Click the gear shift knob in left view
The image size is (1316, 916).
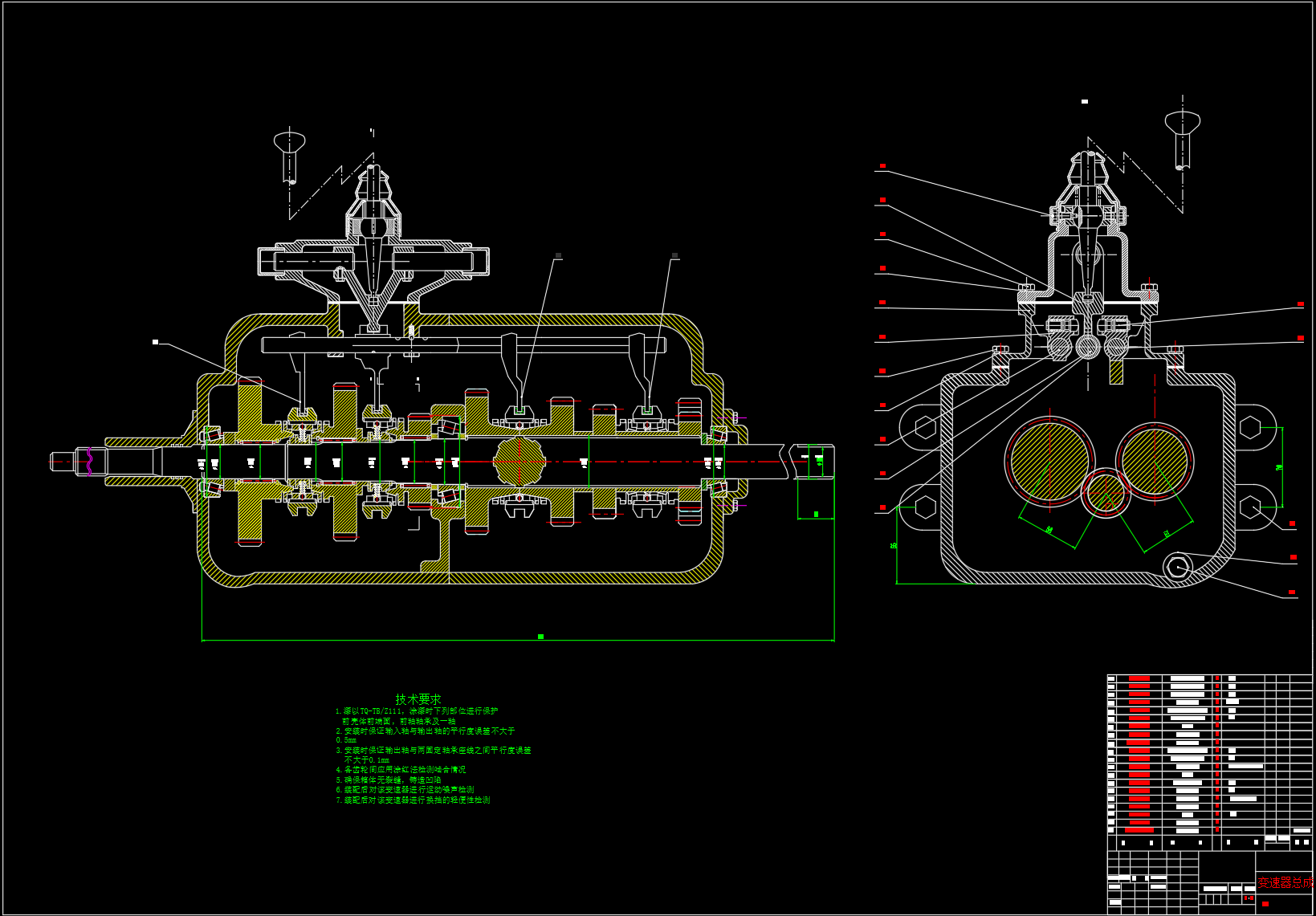pos(289,144)
